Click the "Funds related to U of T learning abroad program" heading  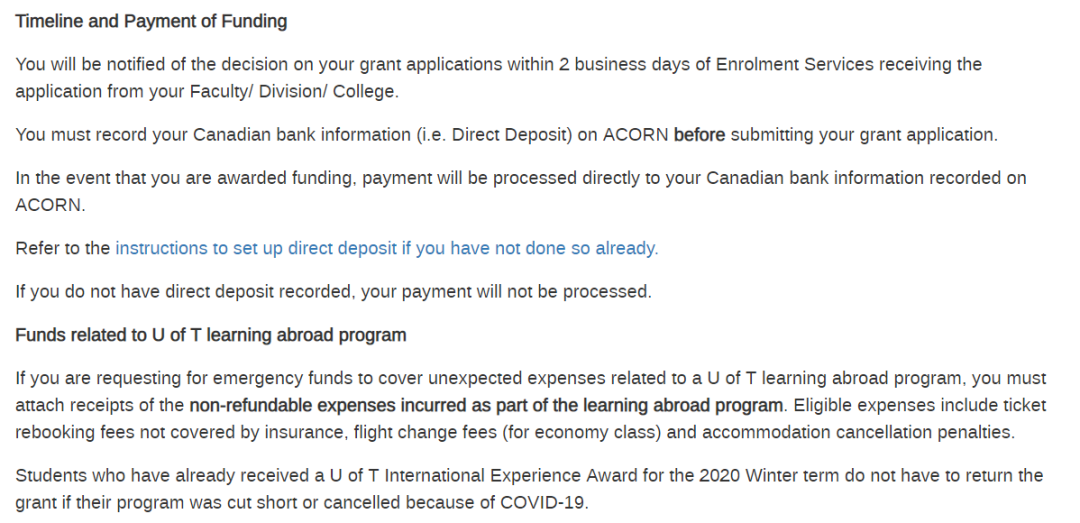(211, 335)
